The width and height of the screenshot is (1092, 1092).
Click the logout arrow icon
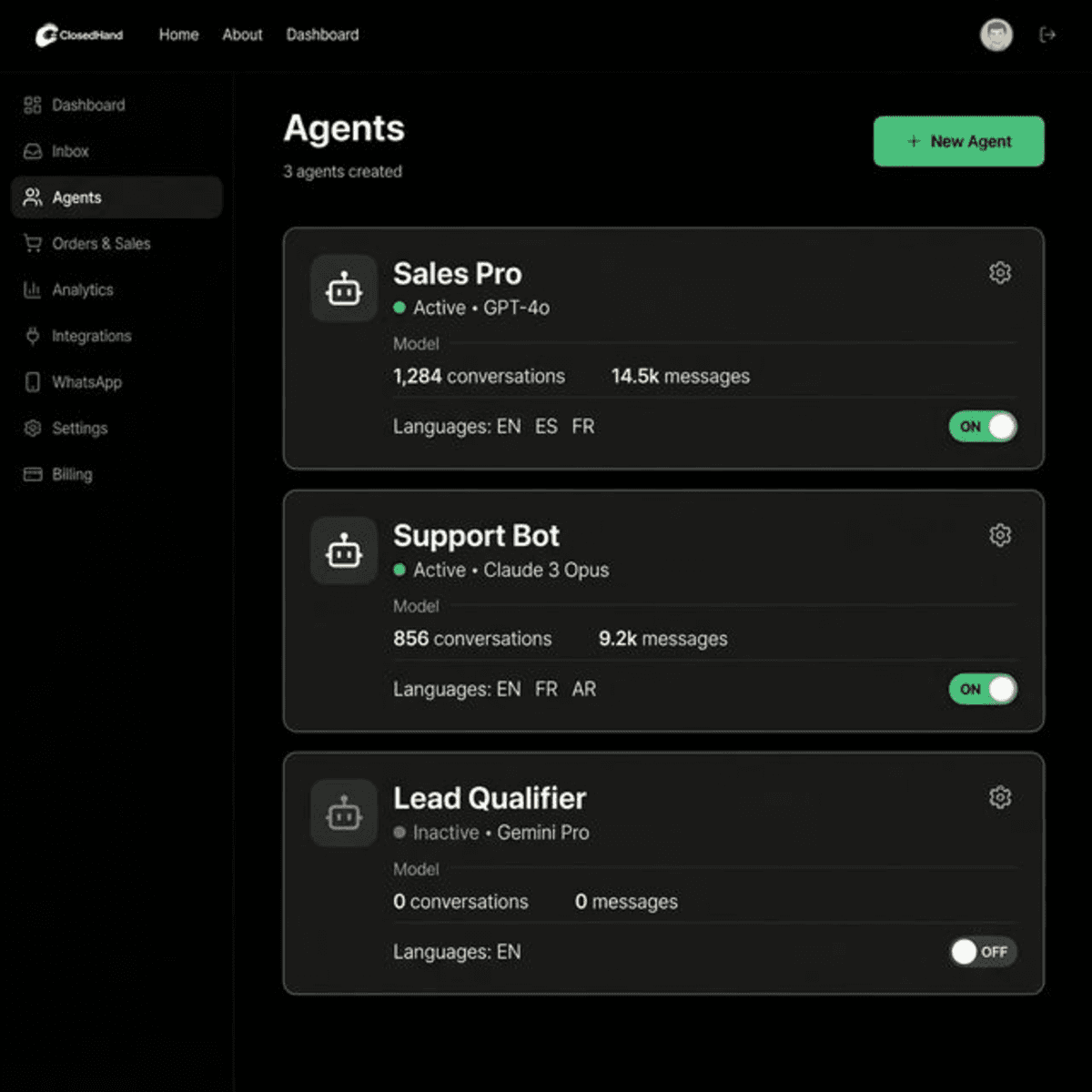coord(1047,35)
